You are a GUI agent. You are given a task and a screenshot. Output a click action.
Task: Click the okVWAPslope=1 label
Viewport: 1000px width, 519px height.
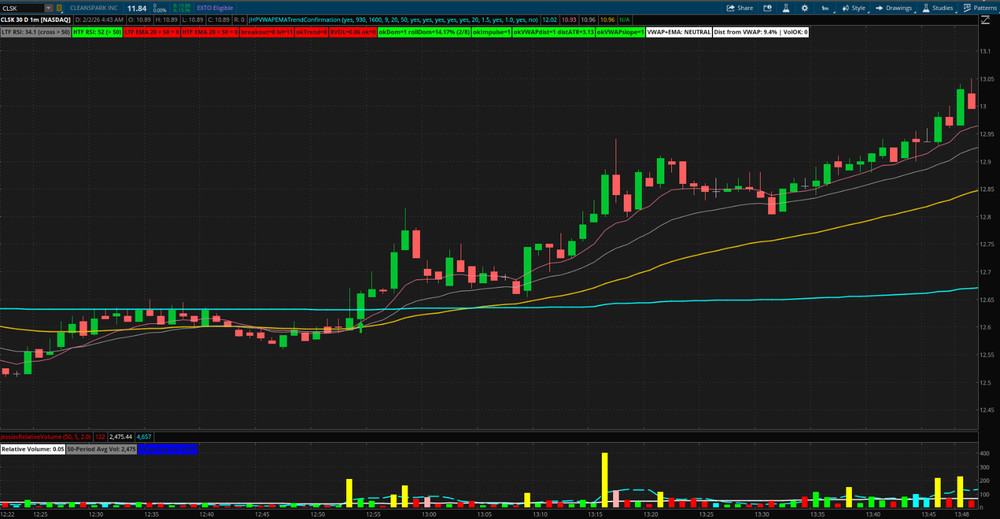pyautogui.click(x=620, y=32)
